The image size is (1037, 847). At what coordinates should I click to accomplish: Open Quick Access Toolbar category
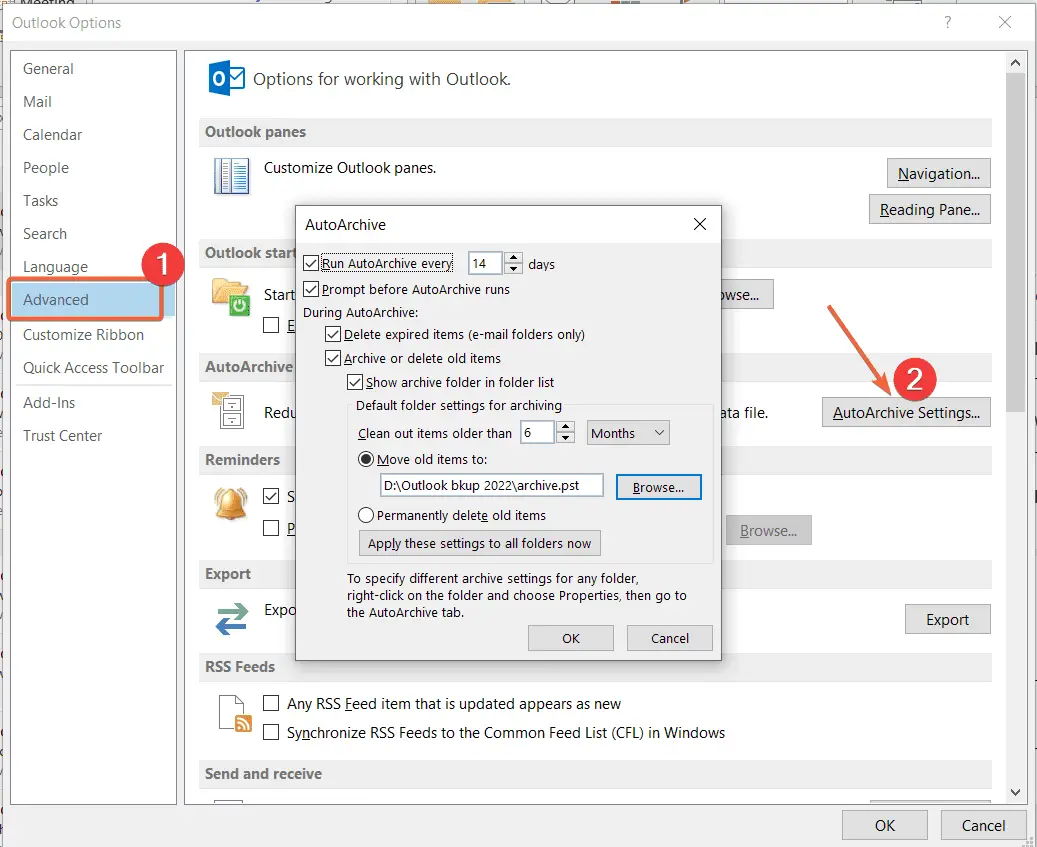coord(93,368)
